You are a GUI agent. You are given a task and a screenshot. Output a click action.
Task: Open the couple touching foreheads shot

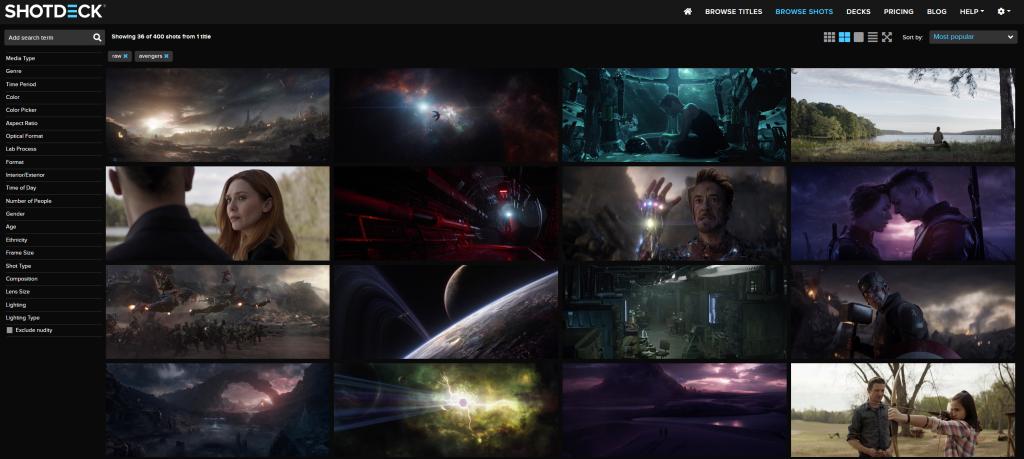click(x=903, y=214)
